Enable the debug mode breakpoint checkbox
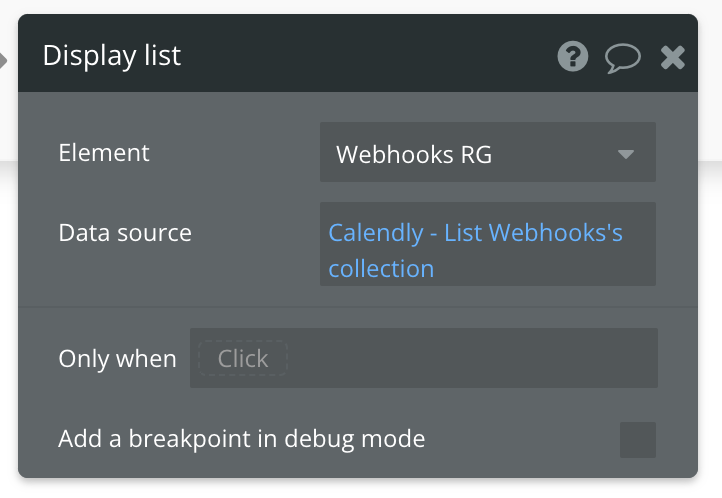This screenshot has width=722, height=498. click(x=638, y=440)
